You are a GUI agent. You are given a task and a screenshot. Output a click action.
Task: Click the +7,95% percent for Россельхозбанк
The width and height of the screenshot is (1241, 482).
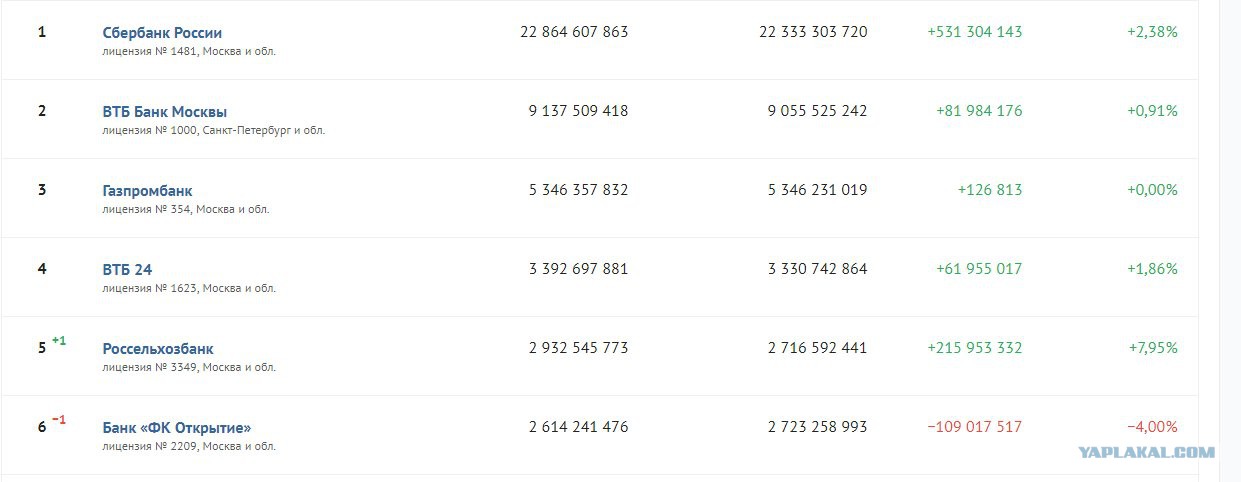(1153, 348)
